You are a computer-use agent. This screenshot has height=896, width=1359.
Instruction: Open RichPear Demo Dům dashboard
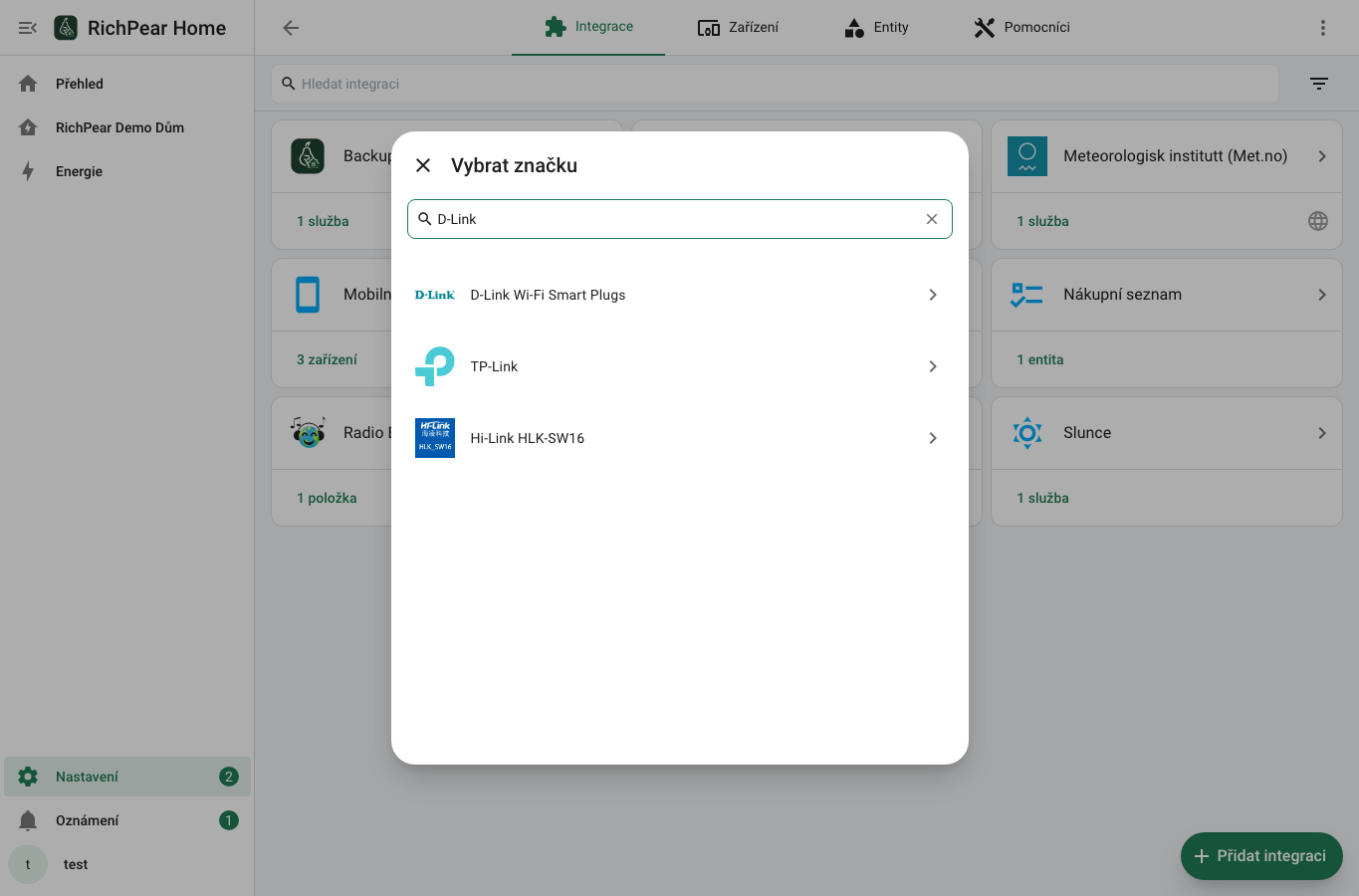tap(127, 127)
